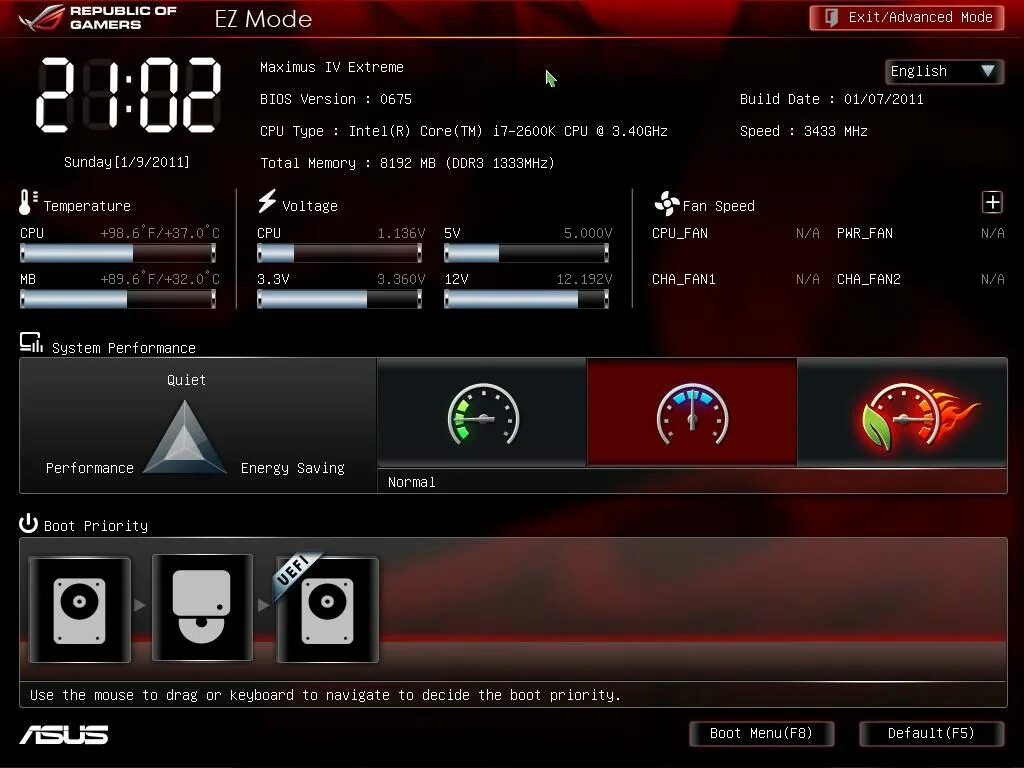The image size is (1024, 768).
Task: Click the Default(F5) button
Action: click(931, 733)
